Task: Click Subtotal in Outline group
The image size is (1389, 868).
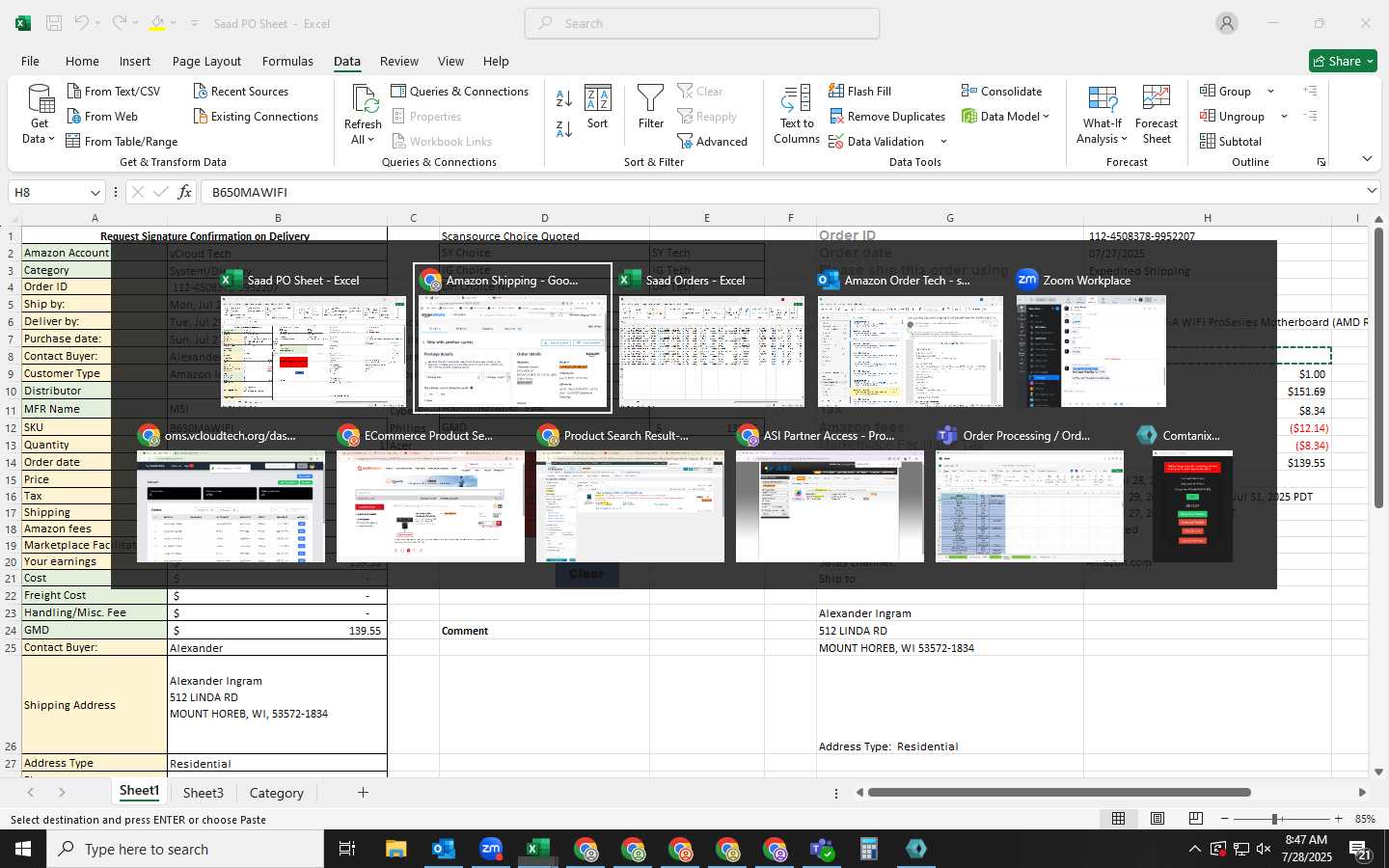Action: (1230, 142)
